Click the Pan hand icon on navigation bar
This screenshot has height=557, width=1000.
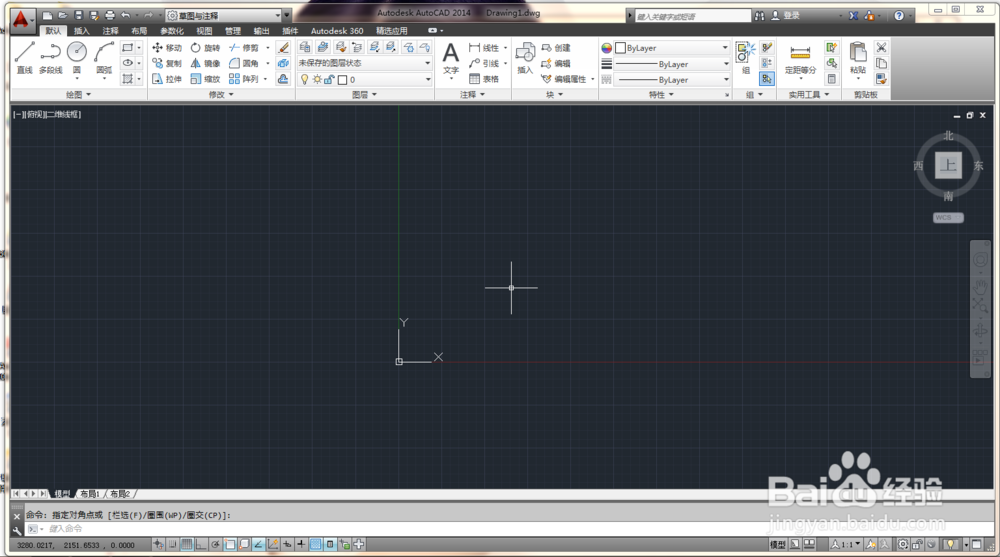tap(980, 285)
